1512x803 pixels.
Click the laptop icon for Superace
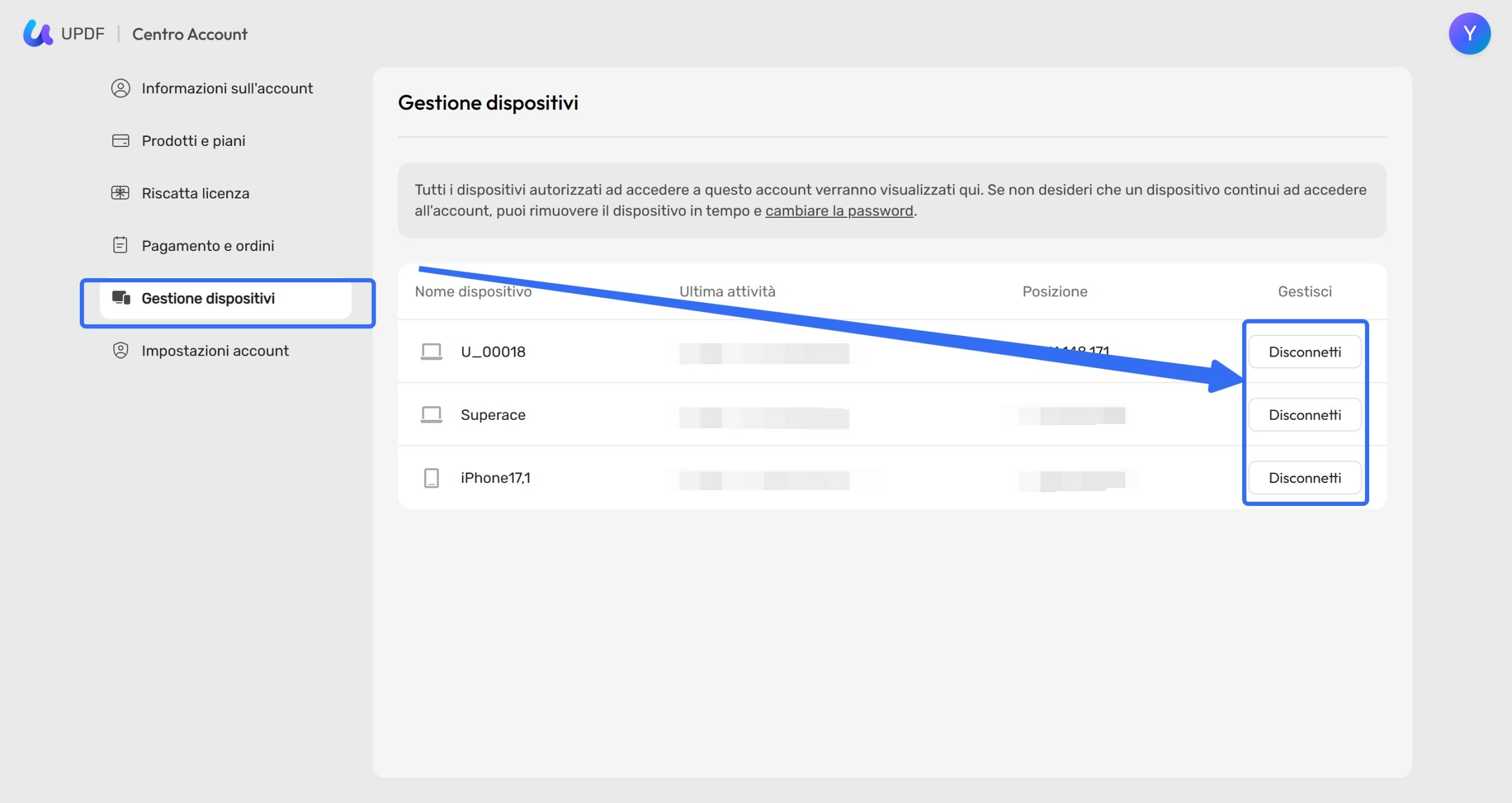pos(431,414)
